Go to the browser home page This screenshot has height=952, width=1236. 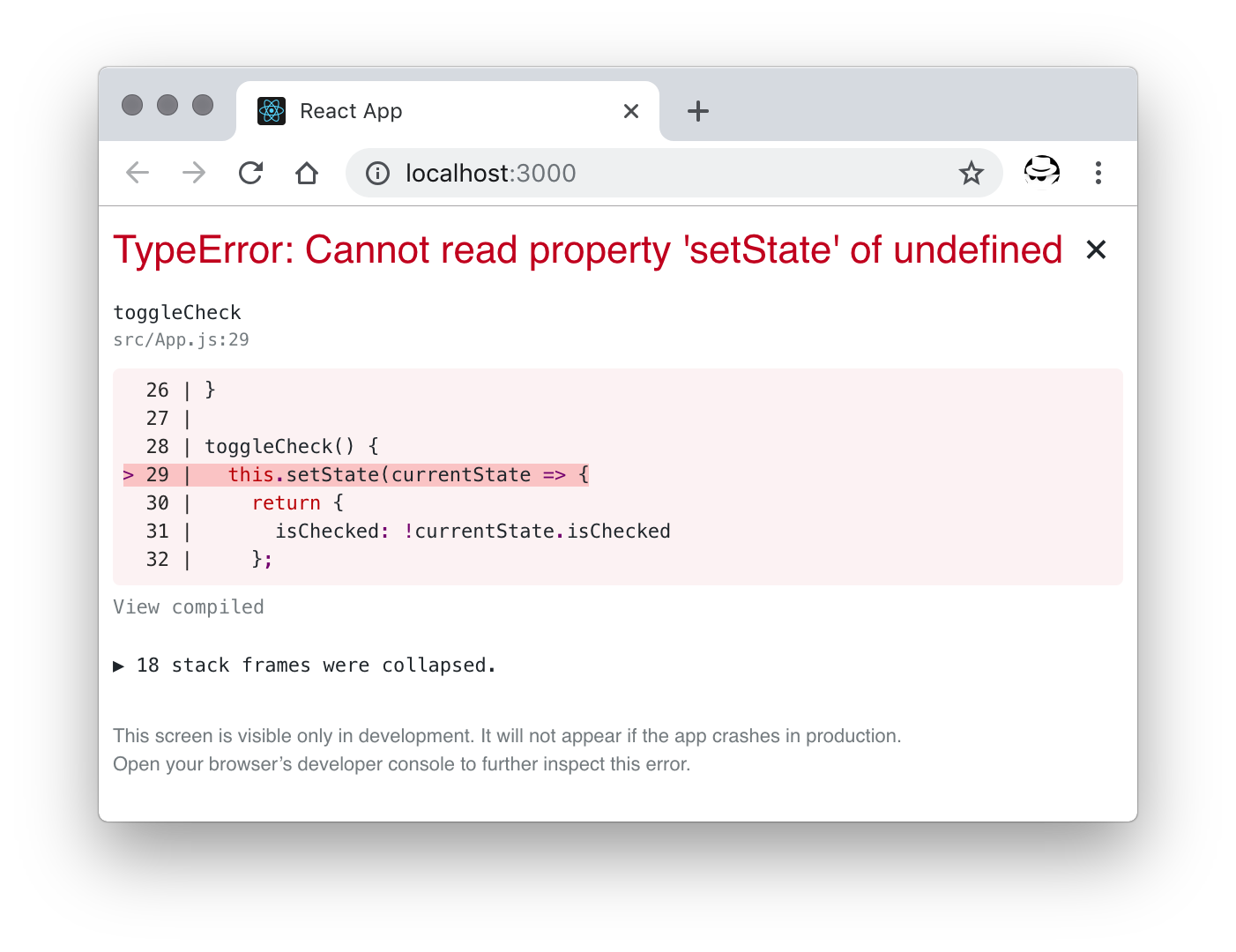point(307,173)
